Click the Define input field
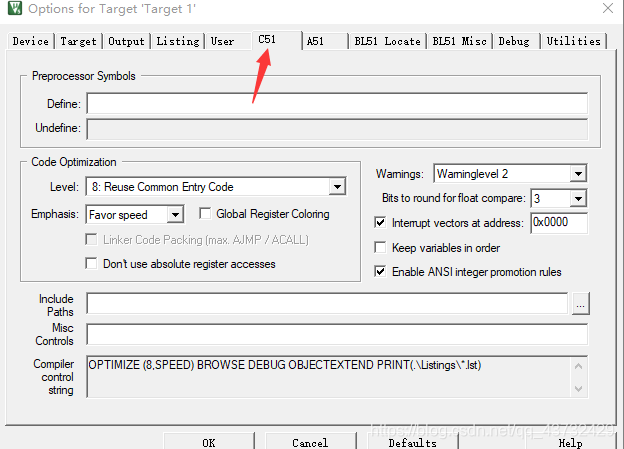624x449 pixels. click(337, 103)
